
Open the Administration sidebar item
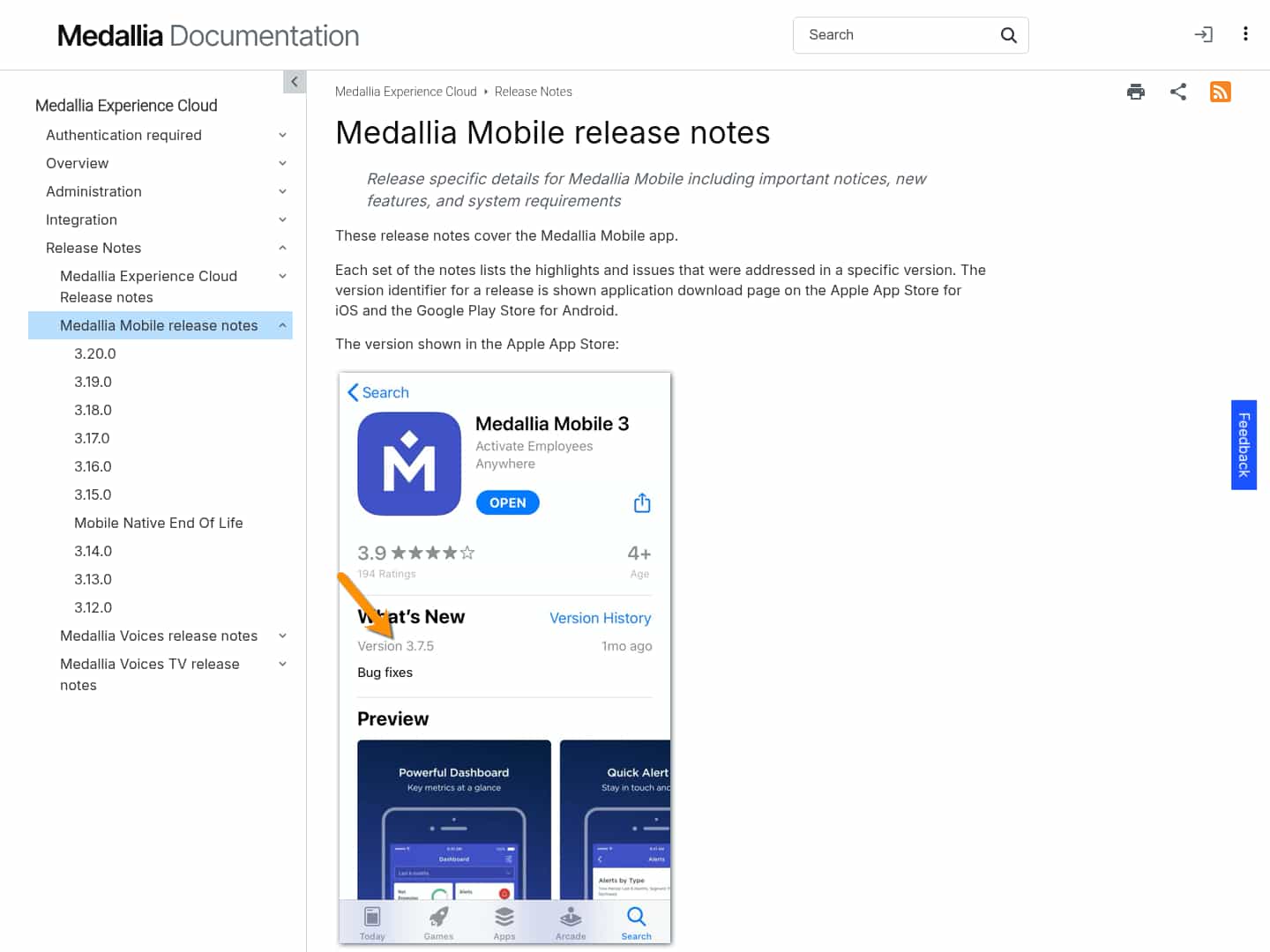coord(93,191)
